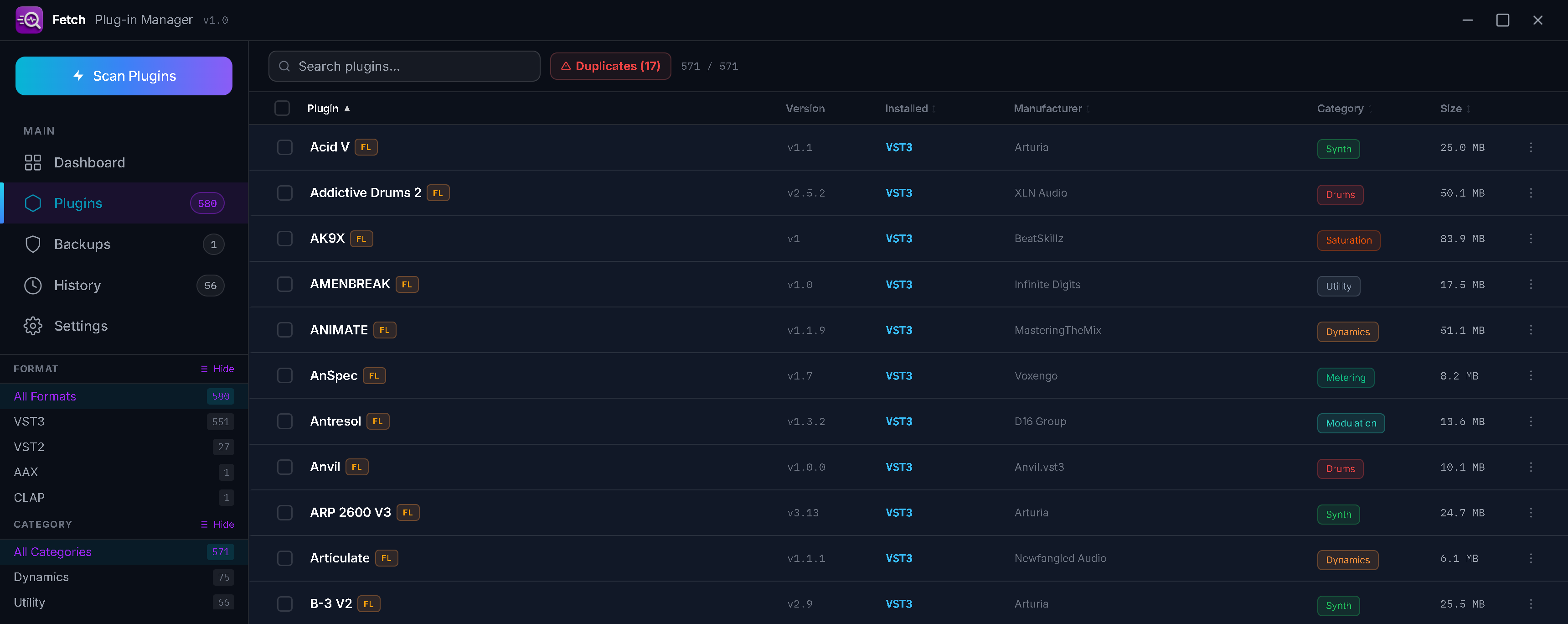The height and width of the screenshot is (624, 1568).
Task: Click the Backups shield icon
Action: [x=33, y=244]
